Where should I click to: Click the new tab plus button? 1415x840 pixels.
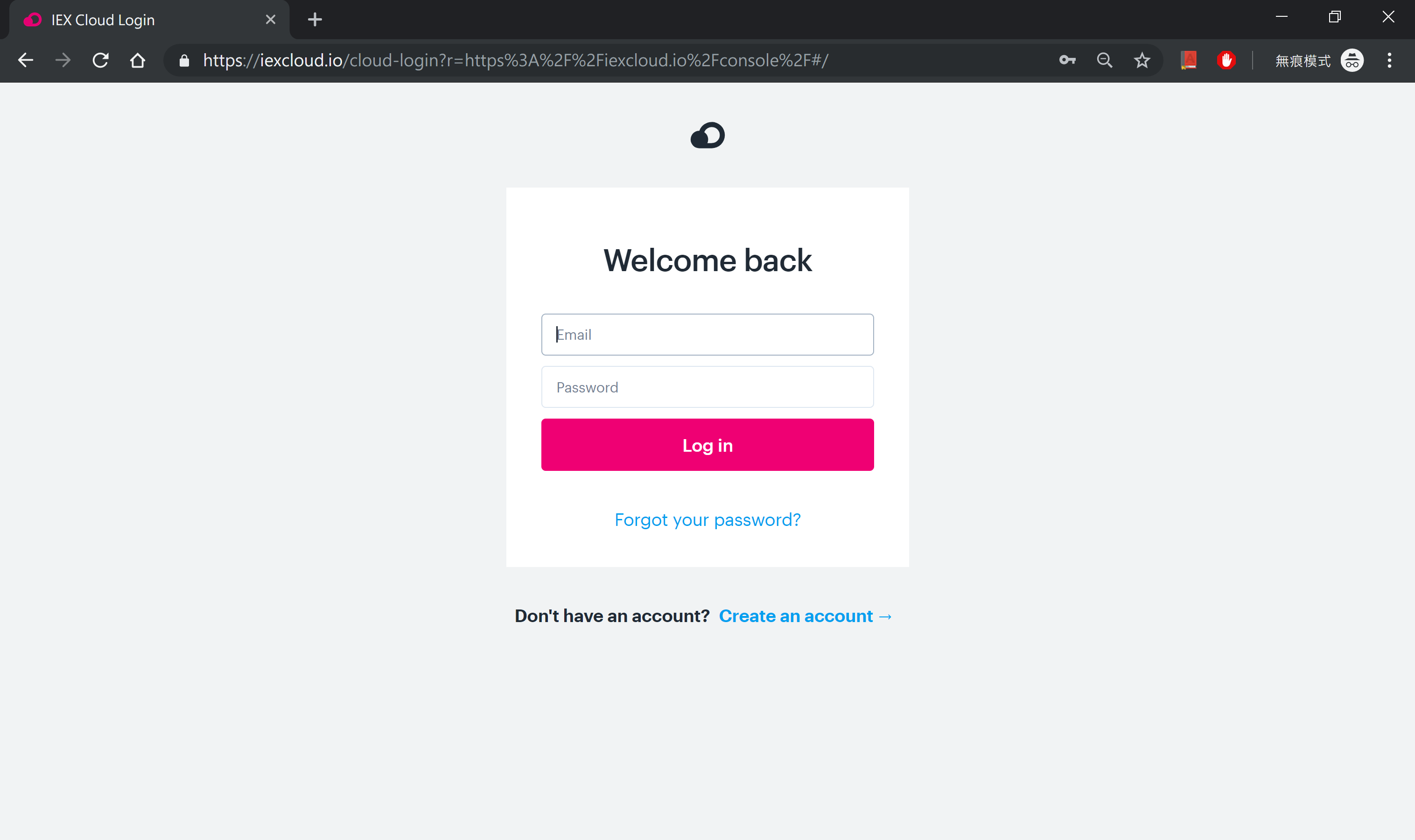(314, 19)
